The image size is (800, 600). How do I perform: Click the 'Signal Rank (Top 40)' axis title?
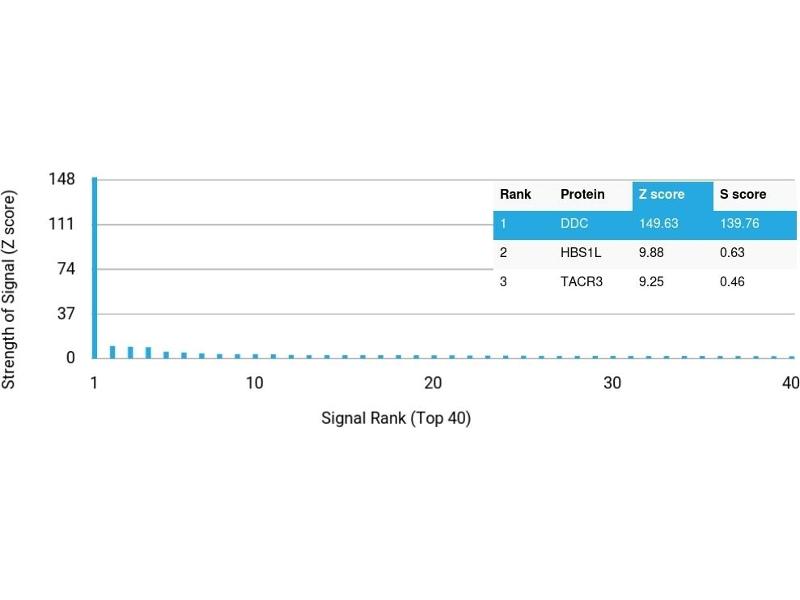tap(396, 418)
